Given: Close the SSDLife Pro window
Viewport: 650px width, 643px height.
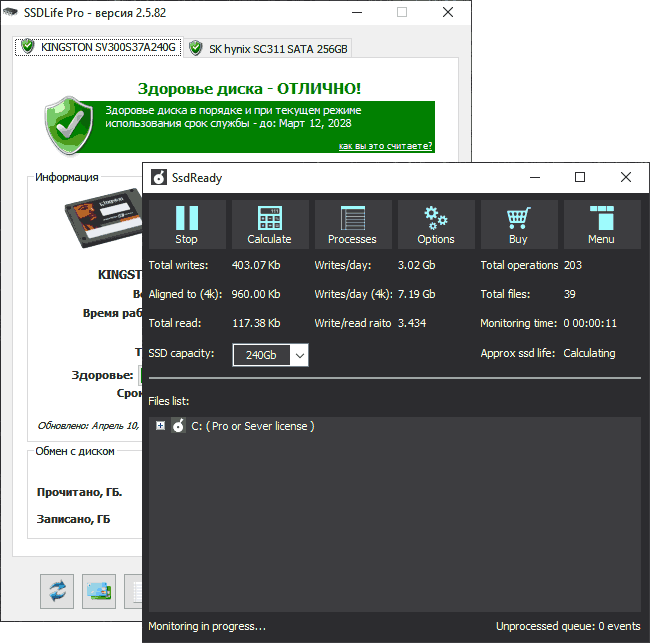Looking at the screenshot, I should 448,12.
